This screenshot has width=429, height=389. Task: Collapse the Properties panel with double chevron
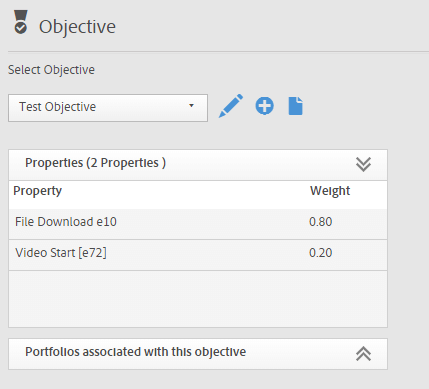click(363, 164)
